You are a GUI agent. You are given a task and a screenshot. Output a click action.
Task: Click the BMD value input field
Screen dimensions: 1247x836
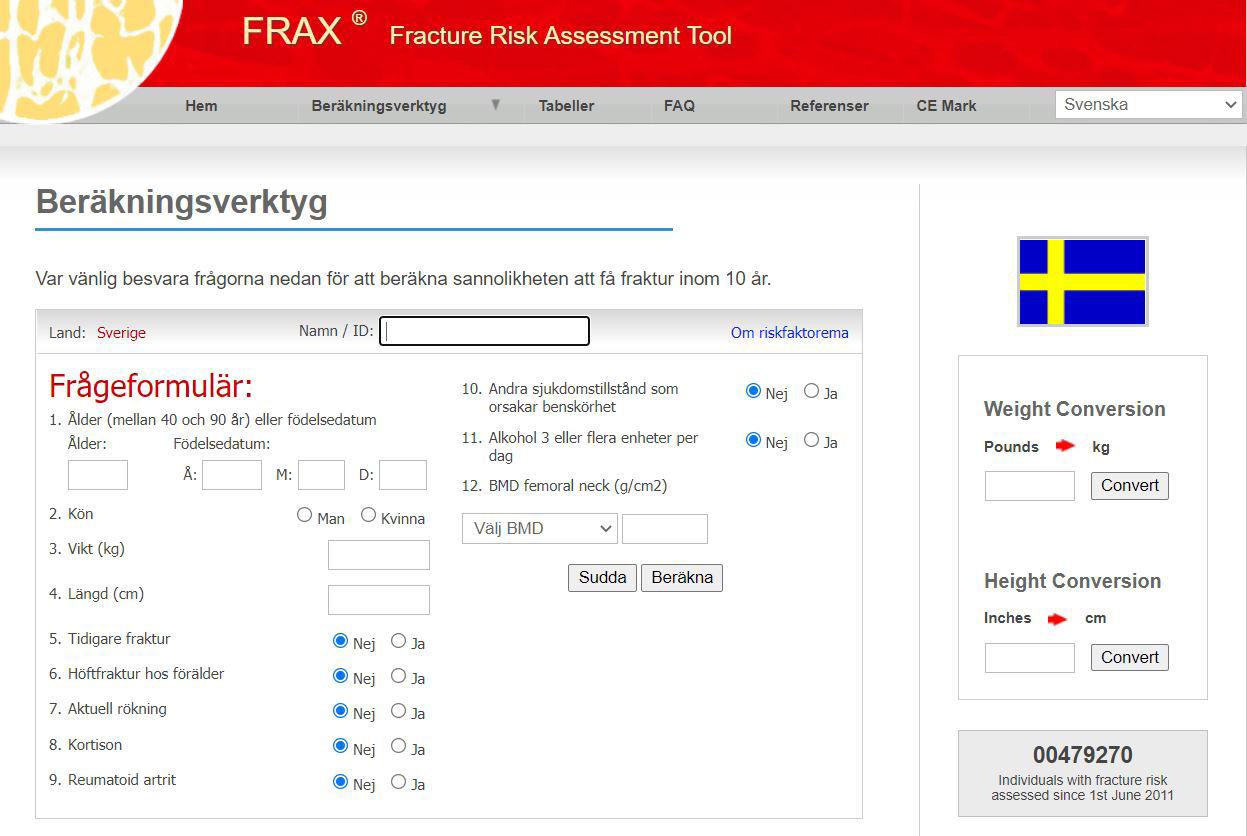pyautogui.click(x=665, y=529)
